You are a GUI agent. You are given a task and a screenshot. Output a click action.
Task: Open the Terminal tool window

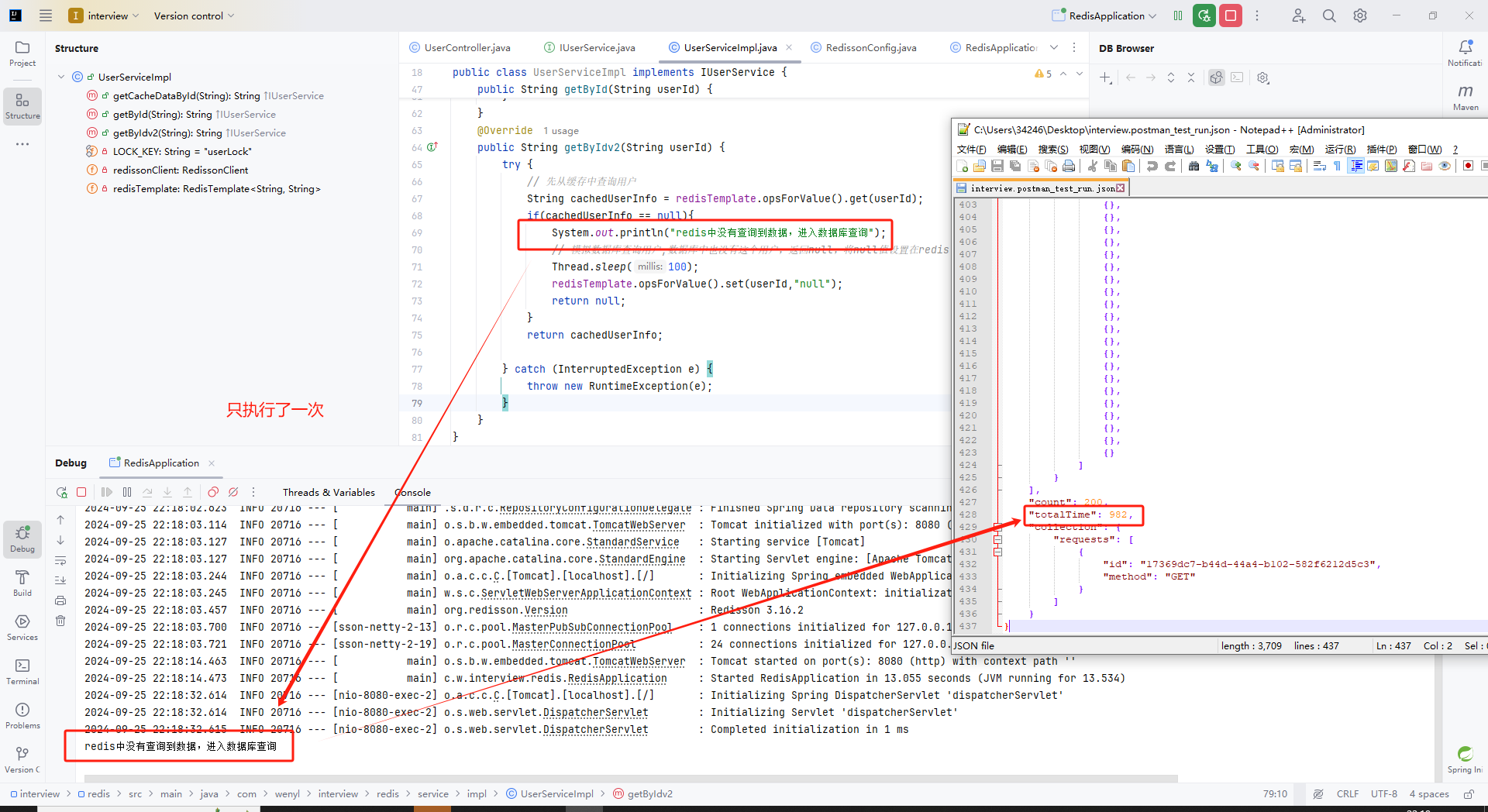(22, 672)
